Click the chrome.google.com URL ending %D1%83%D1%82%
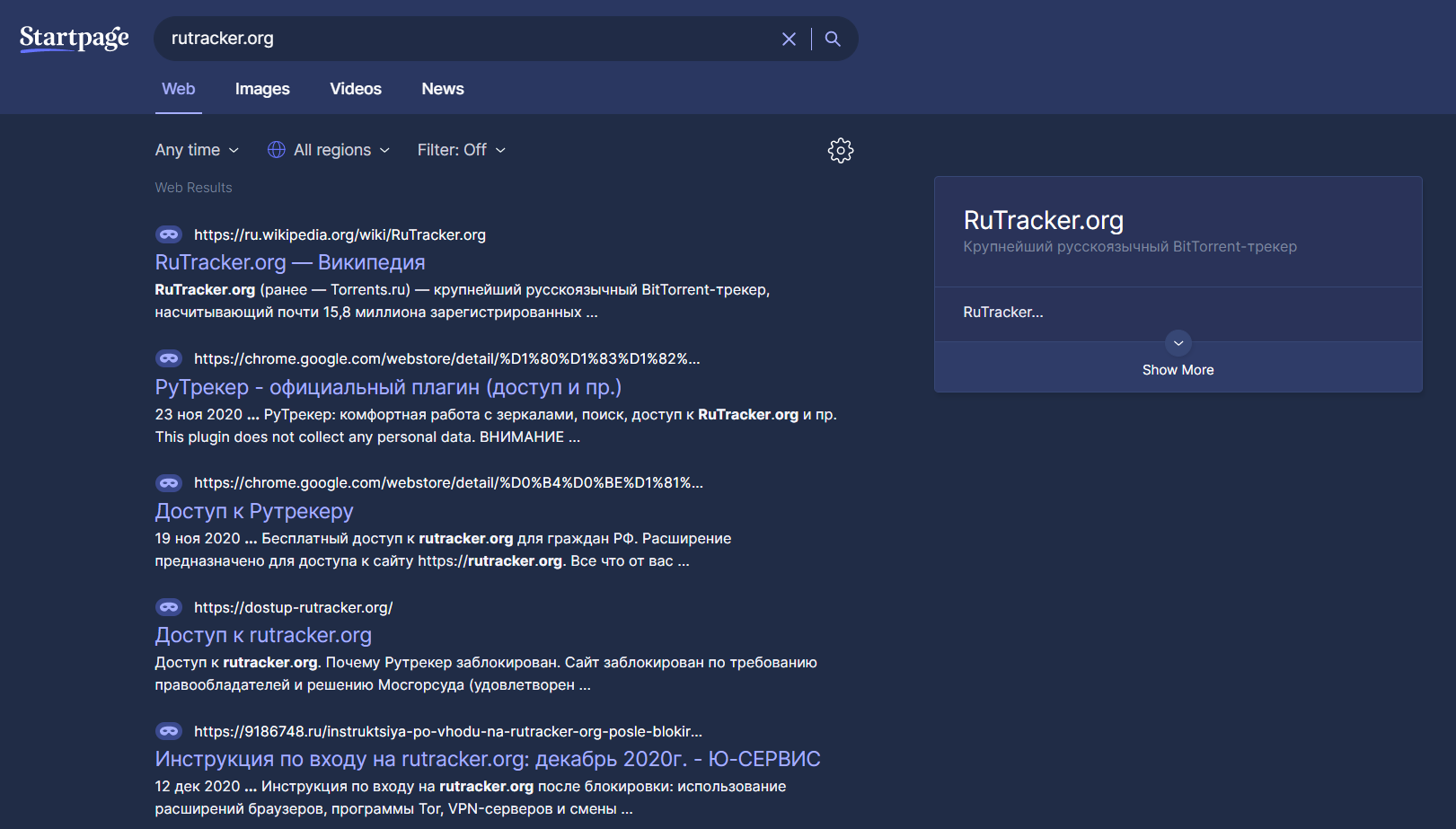Screen dimensions: 1456x829 point(447,358)
